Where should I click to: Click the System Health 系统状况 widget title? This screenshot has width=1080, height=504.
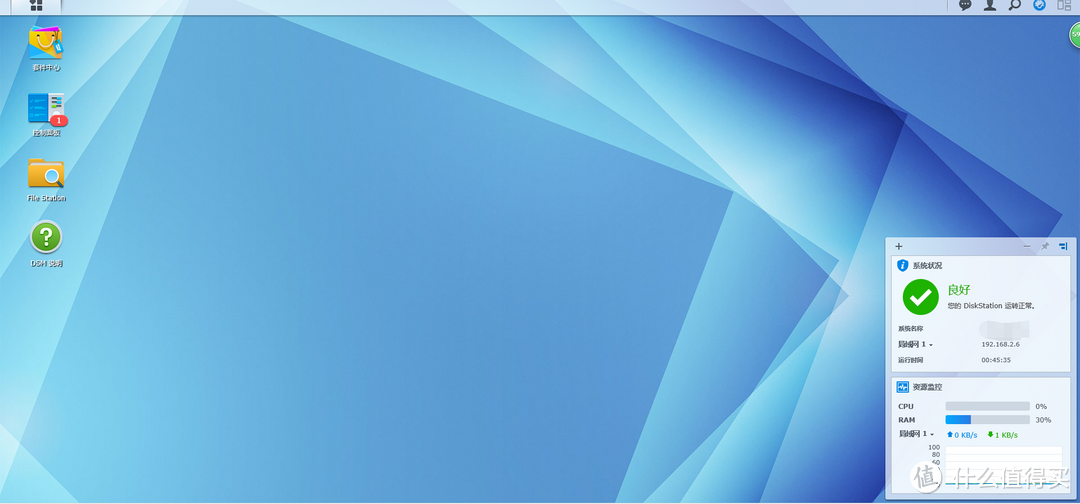click(927, 265)
